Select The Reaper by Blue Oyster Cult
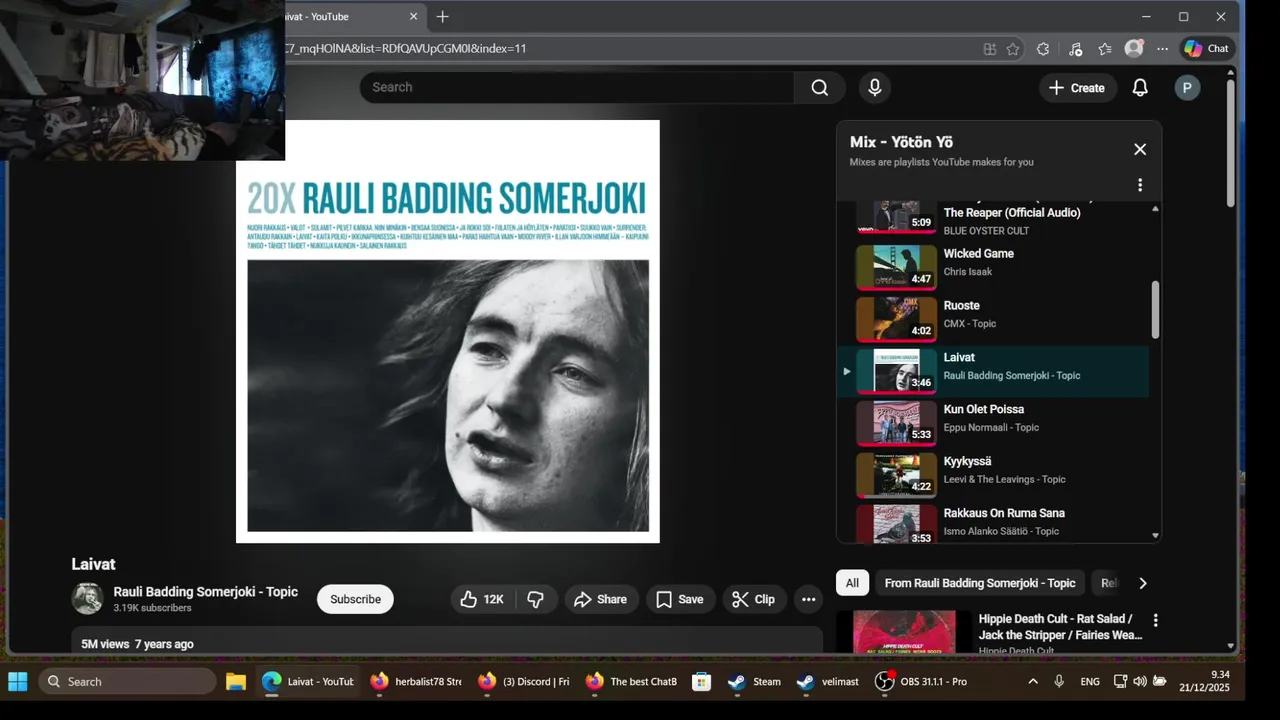 993,220
